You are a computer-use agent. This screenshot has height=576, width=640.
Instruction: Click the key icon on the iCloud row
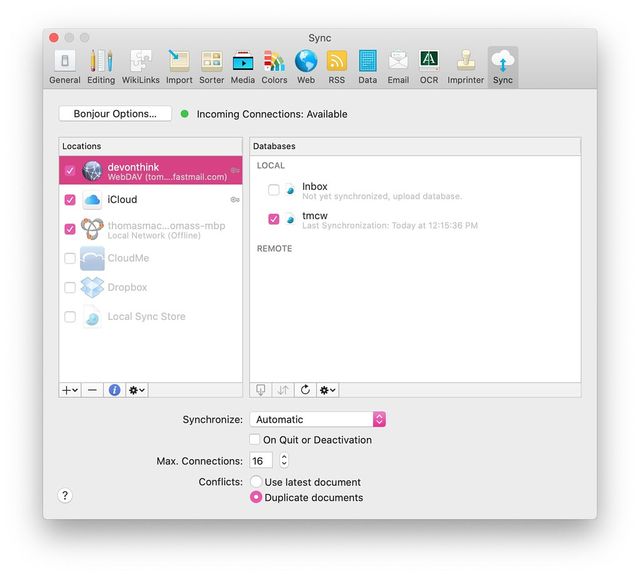click(x=235, y=200)
